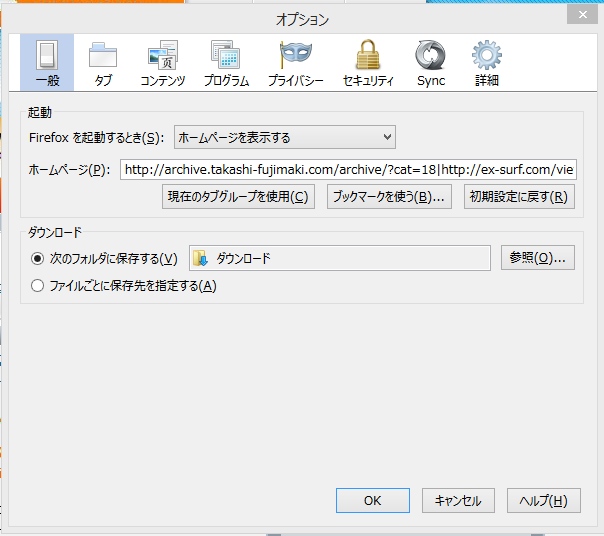
Task: Select 次のフォルダに保存する radio button
Action: (37, 259)
